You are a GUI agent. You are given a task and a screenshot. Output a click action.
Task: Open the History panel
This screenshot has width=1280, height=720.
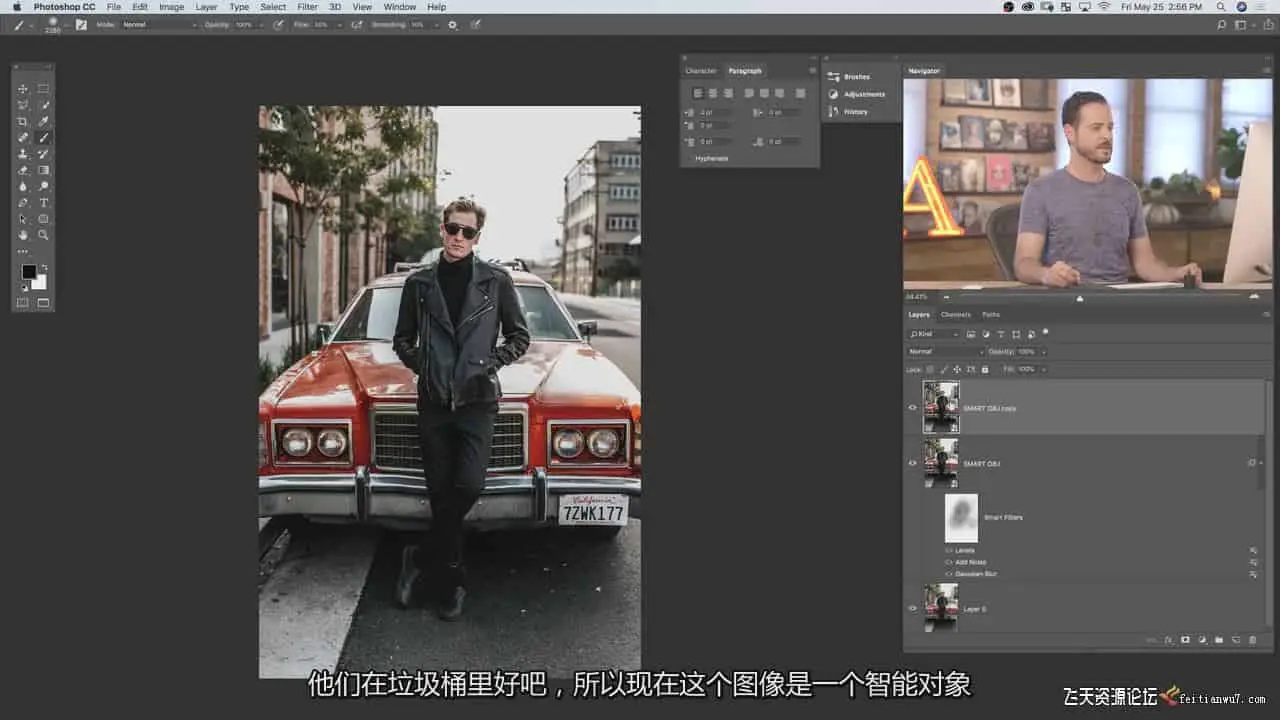(x=855, y=112)
